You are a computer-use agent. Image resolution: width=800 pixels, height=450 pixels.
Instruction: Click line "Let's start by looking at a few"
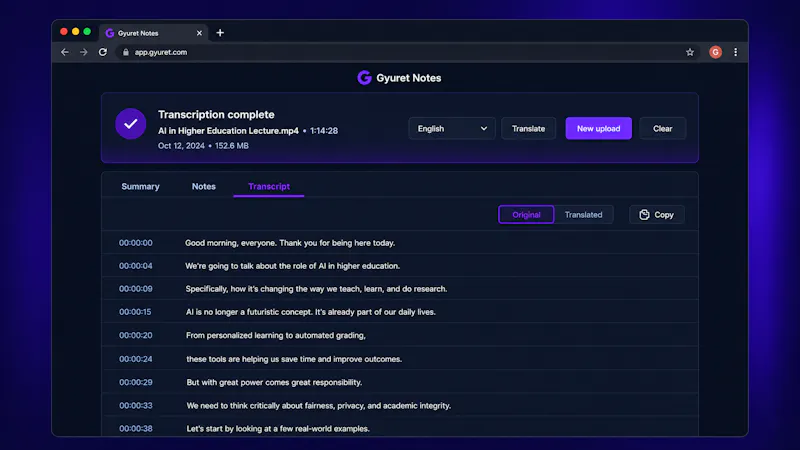click(x=278, y=429)
